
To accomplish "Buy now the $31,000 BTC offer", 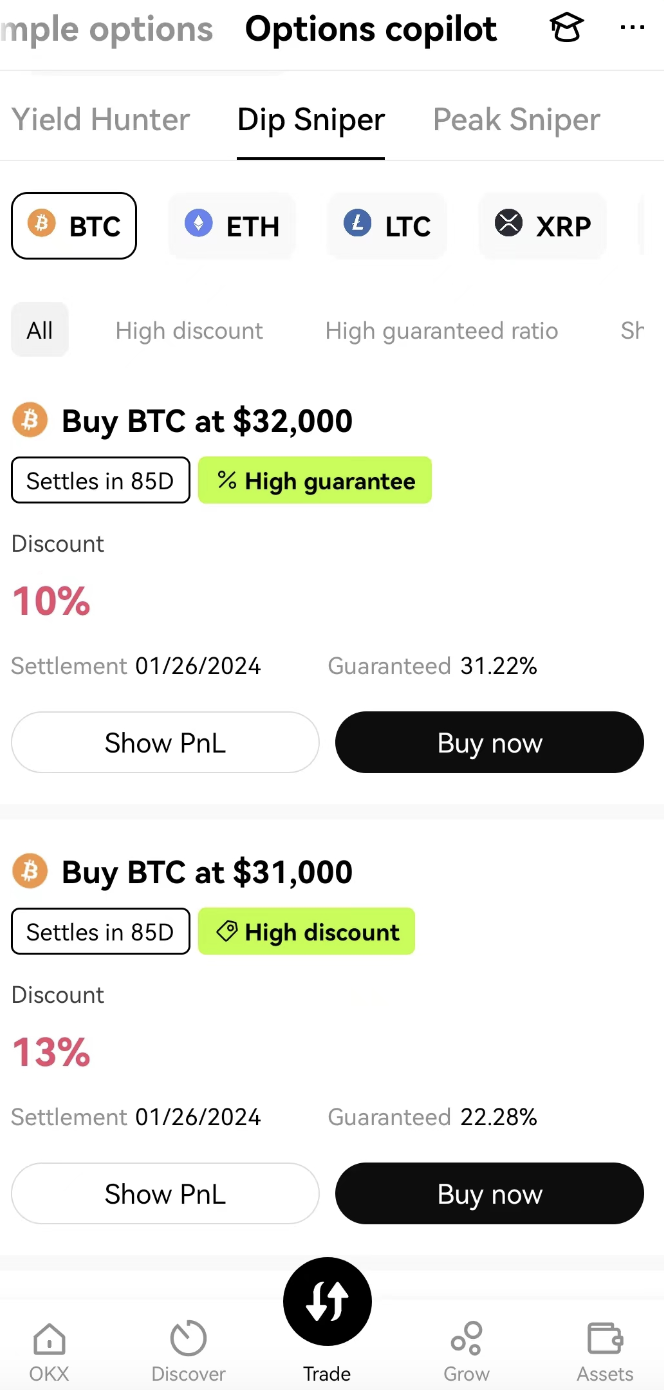I will (x=489, y=1194).
